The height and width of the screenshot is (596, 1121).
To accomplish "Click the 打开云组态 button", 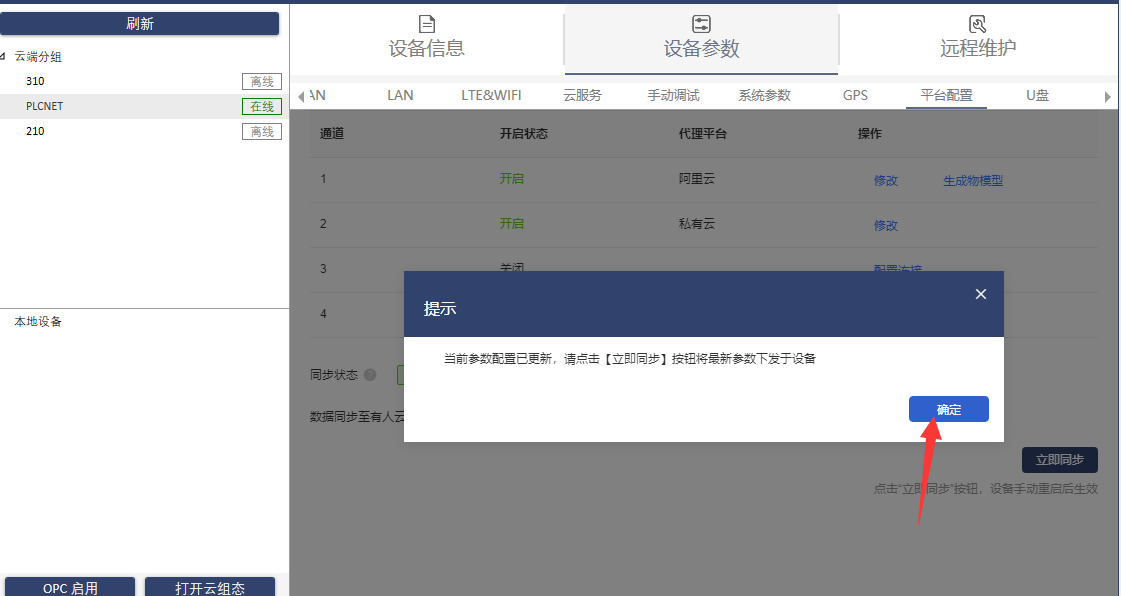I will [x=210, y=588].
